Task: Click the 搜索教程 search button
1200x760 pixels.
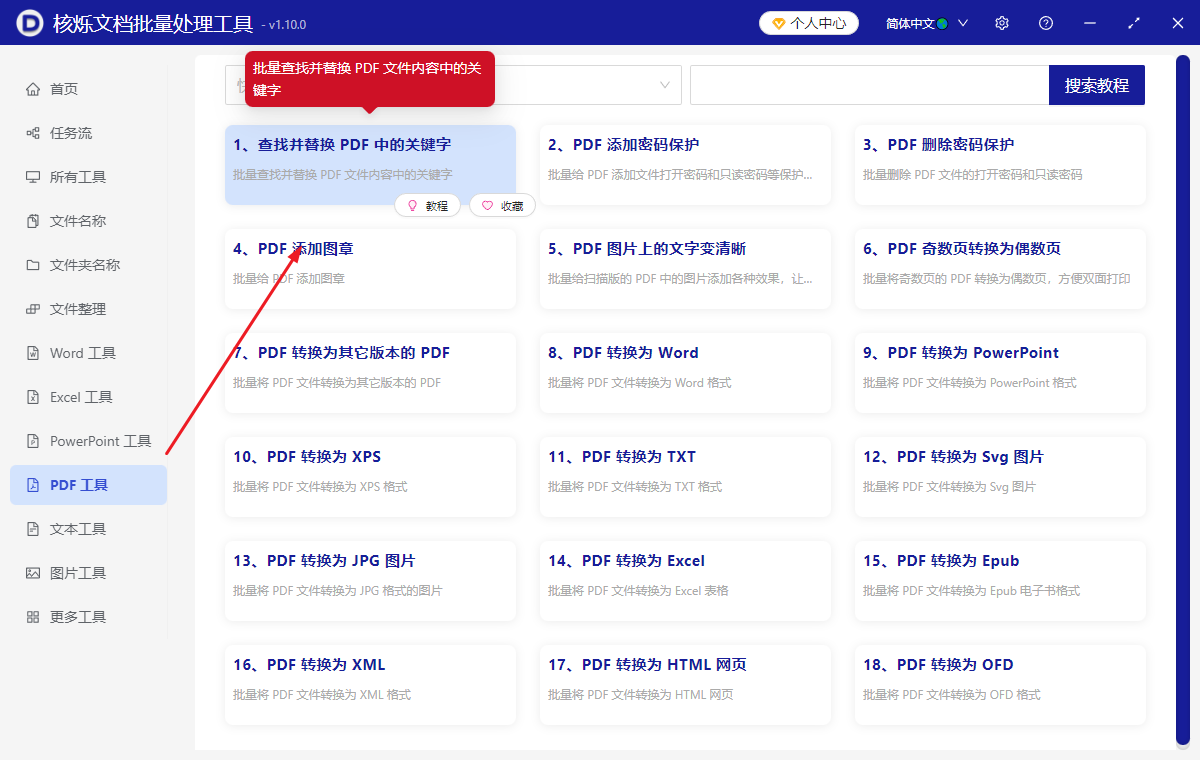Action: click(x=1096, y=85)
